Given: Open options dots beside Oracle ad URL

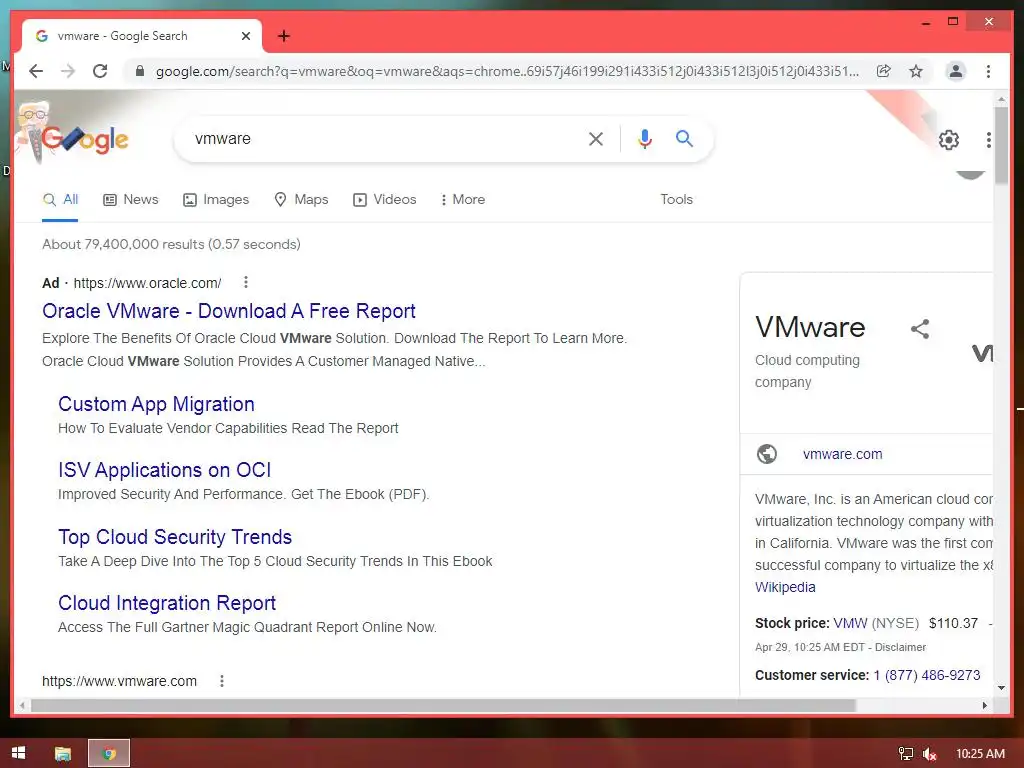Looking at the screenshot, I should click(x=246, y=282).
